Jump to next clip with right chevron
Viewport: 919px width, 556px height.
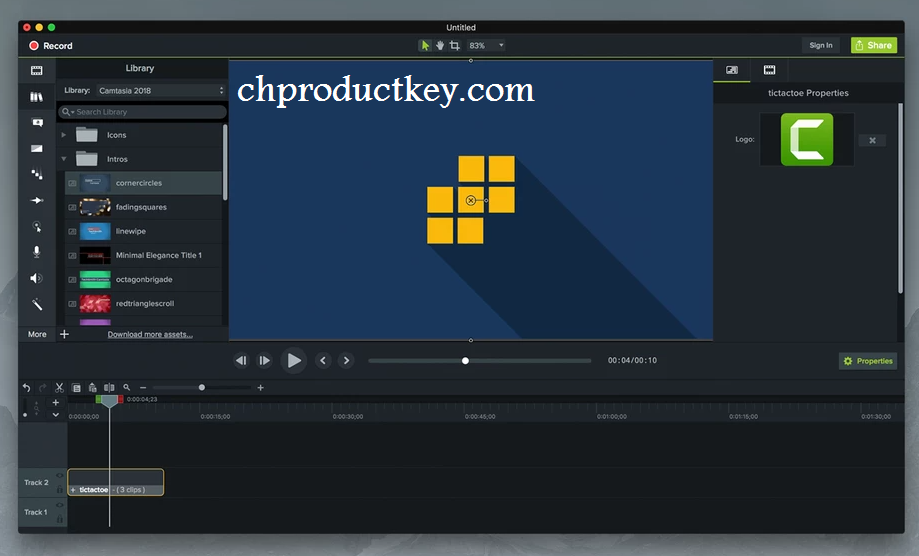click(346, 360)
